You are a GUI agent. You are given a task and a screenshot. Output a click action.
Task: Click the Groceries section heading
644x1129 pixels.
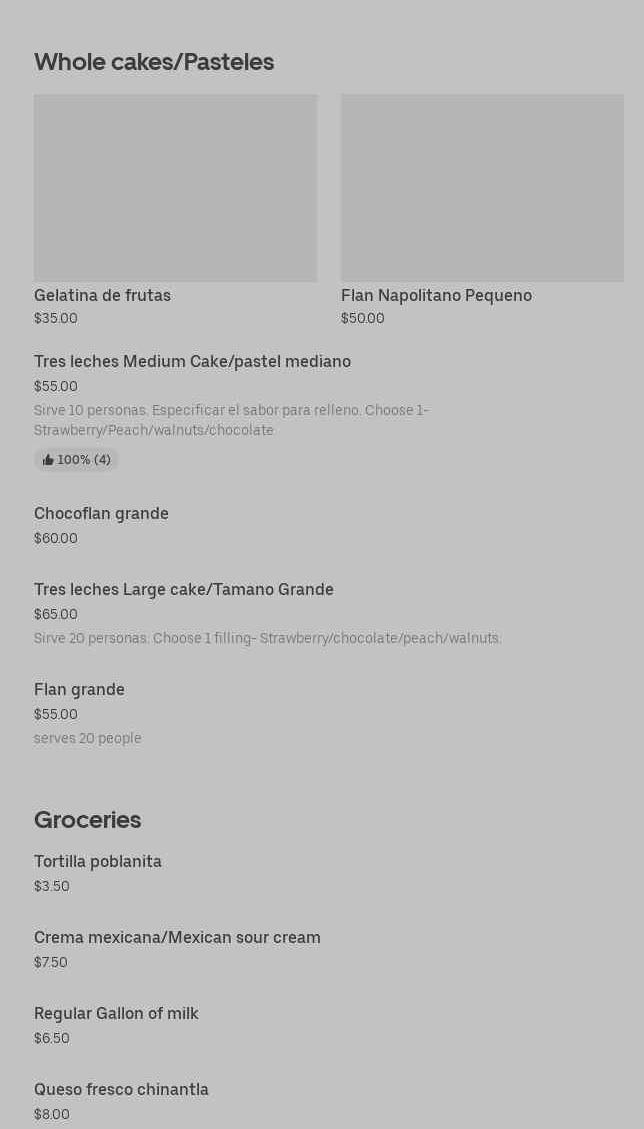tap(87, 820)
